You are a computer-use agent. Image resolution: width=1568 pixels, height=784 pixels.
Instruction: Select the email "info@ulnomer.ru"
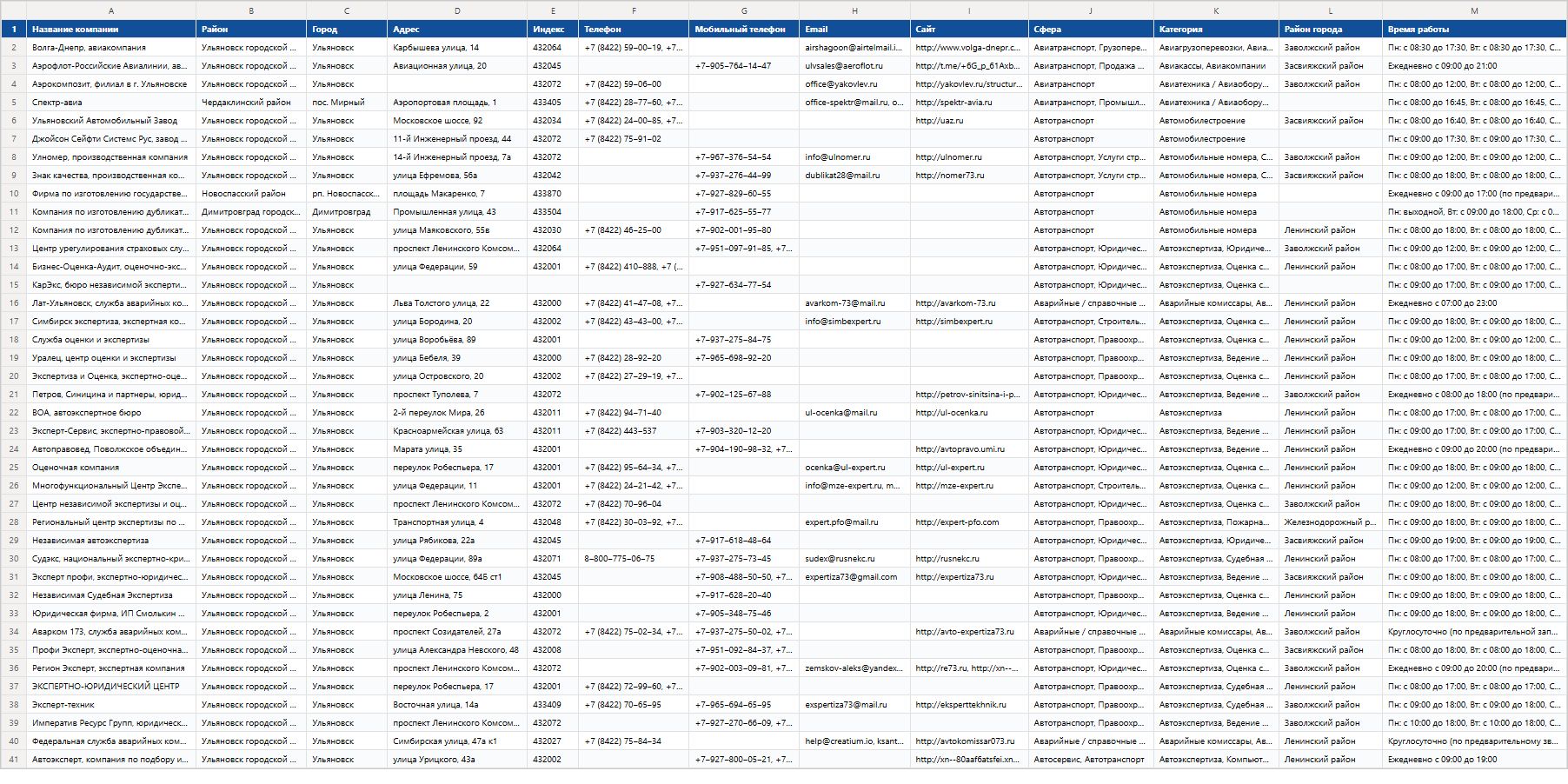coord(854,157)
